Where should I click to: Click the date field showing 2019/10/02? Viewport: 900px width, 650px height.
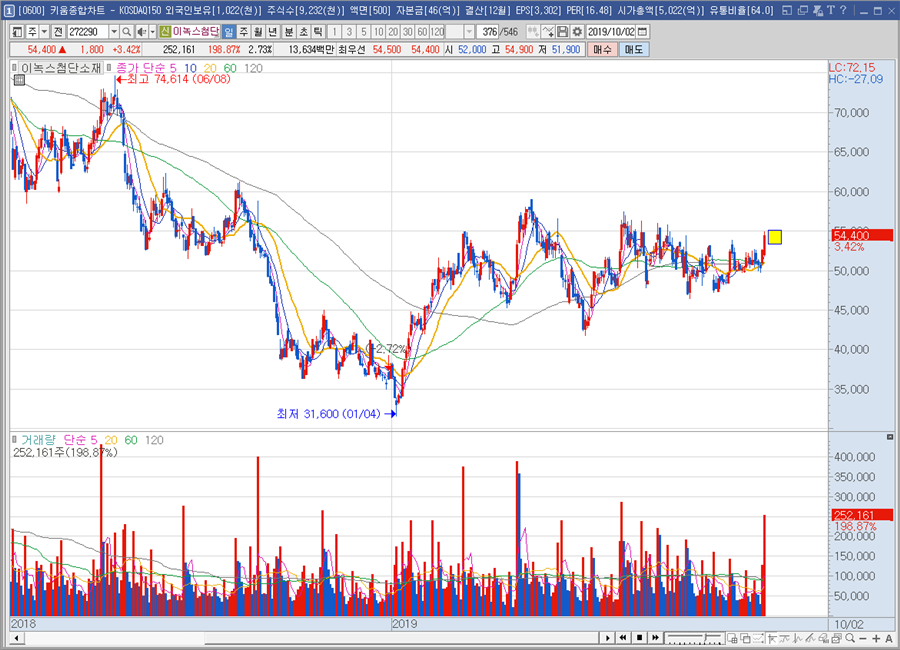click(611, 32)
